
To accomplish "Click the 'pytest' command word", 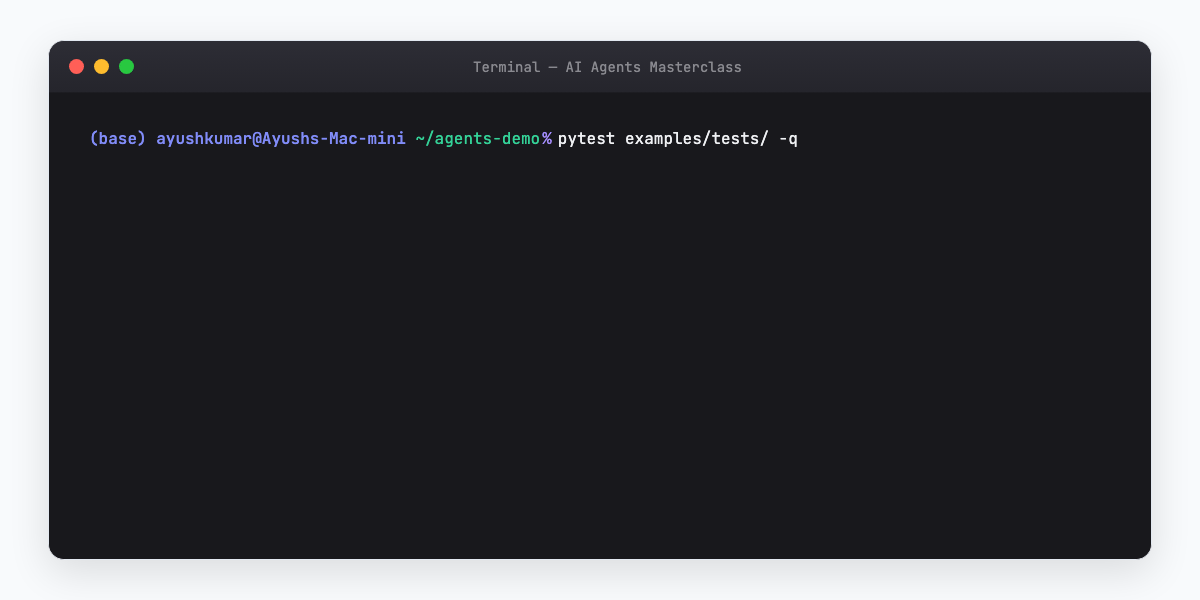I will point(587,138).
